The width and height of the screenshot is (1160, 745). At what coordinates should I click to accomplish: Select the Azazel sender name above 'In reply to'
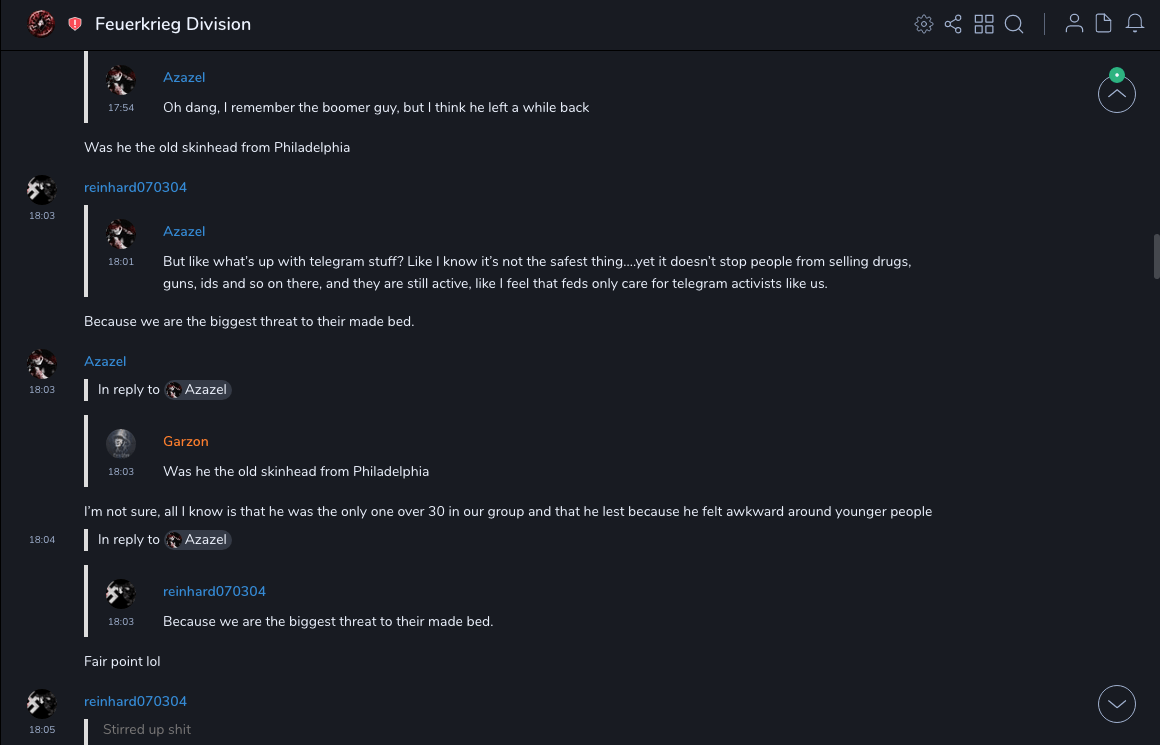pos(105,361)
